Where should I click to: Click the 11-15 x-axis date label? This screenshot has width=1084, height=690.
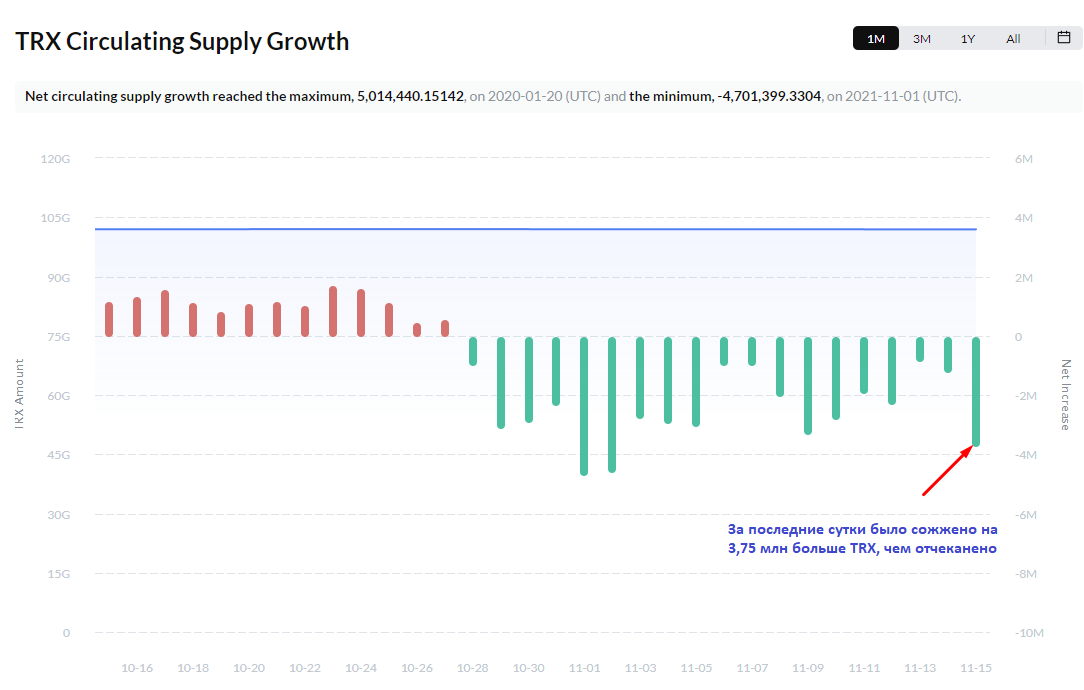tap(976, 668)
